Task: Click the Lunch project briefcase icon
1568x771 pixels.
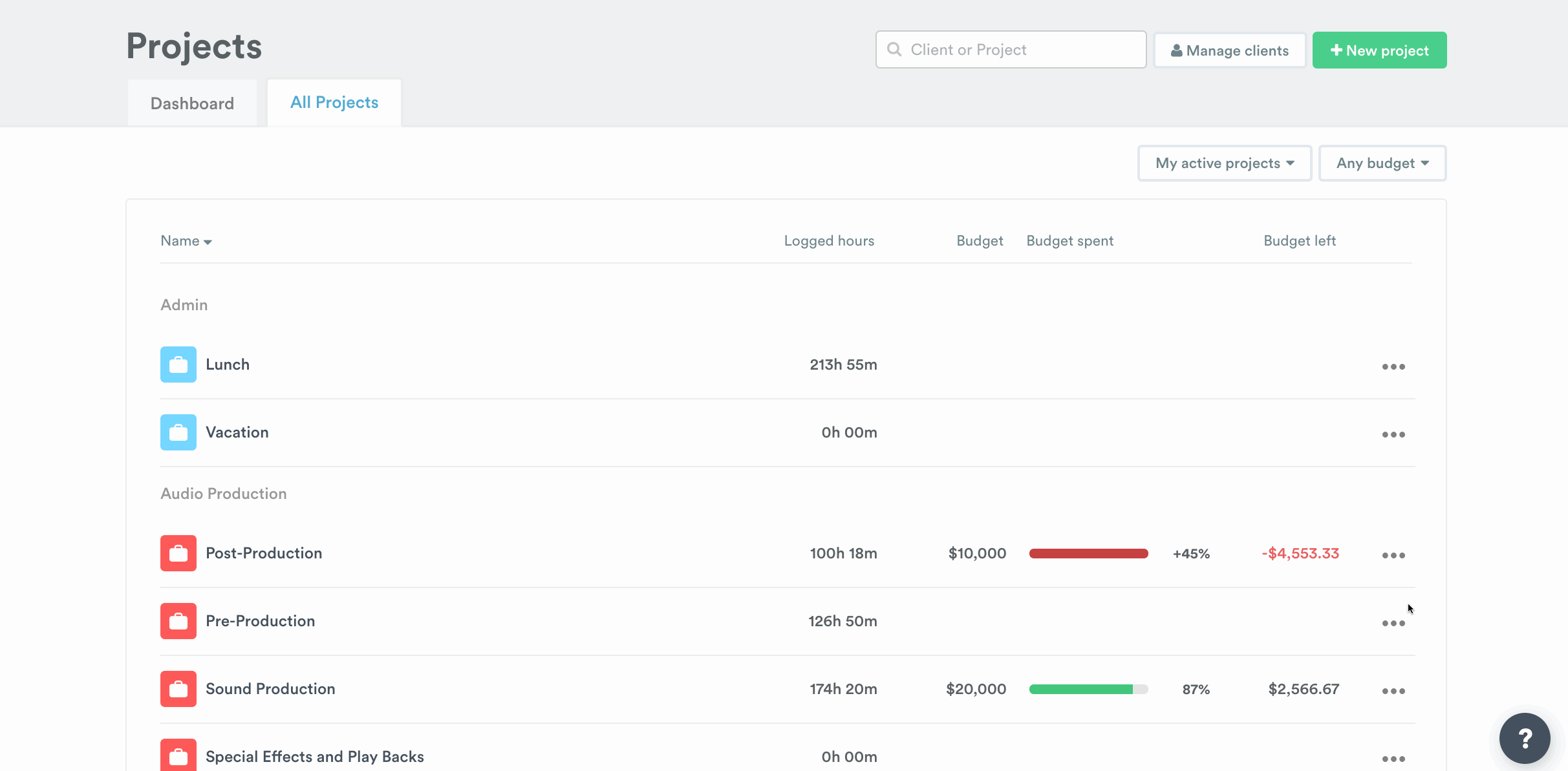Action: (x=178, y=364)
